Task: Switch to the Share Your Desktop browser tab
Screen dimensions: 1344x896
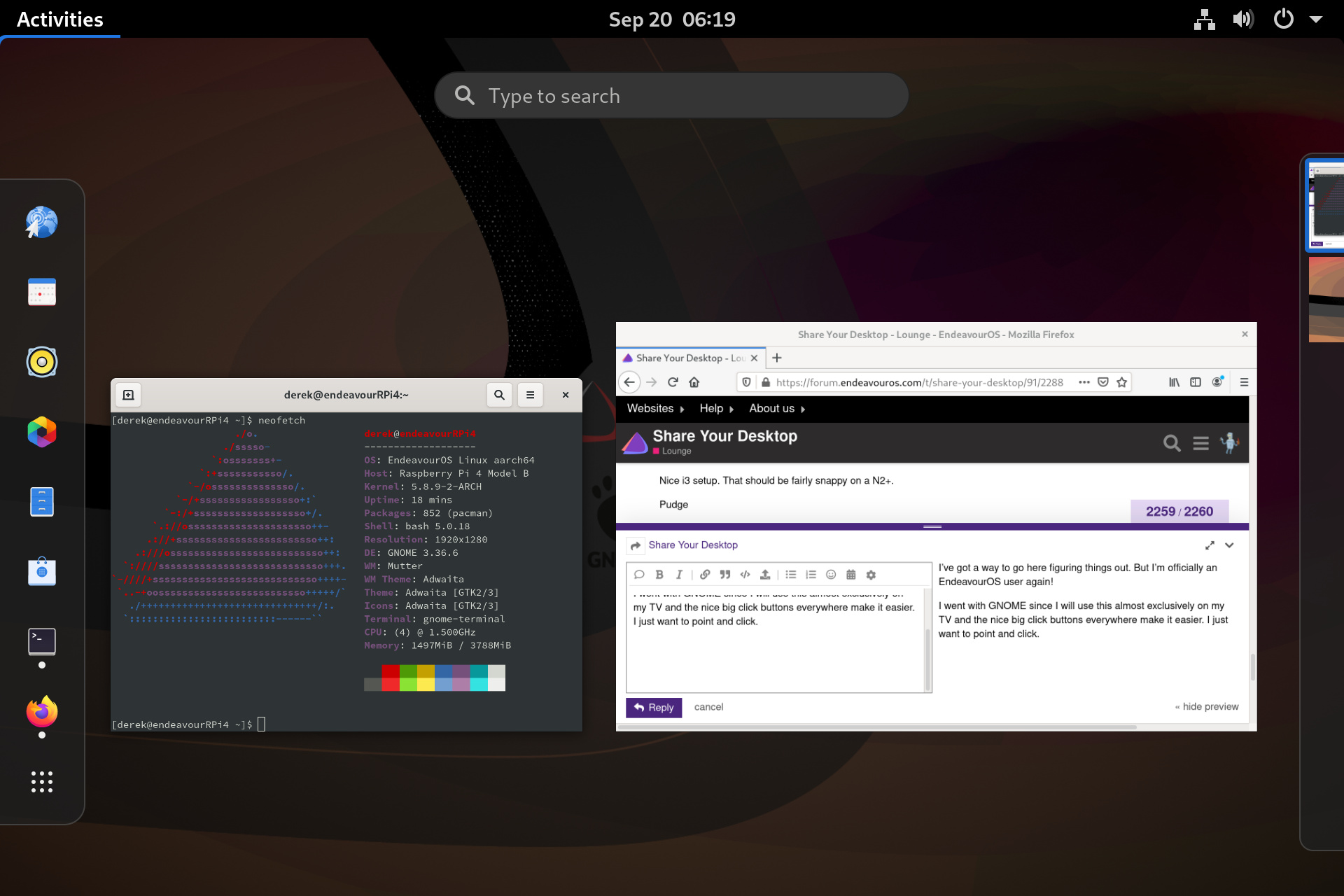Action: pyautogui.click(x=682, y=358)
